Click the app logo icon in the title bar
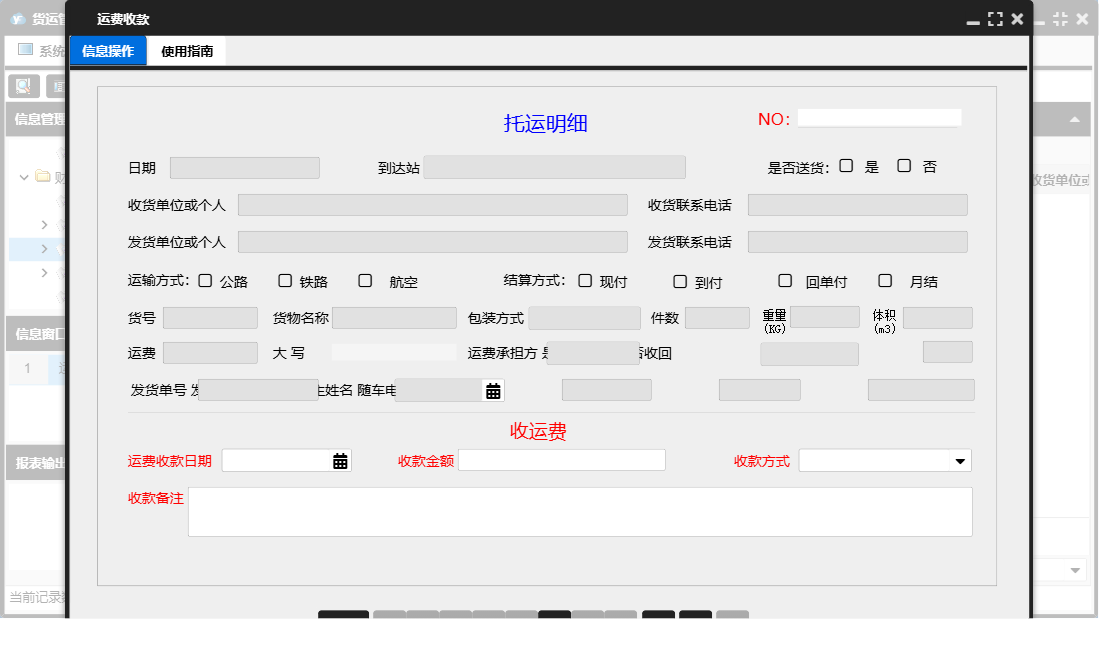1099x655 pixels. click(x=16, y=16)
